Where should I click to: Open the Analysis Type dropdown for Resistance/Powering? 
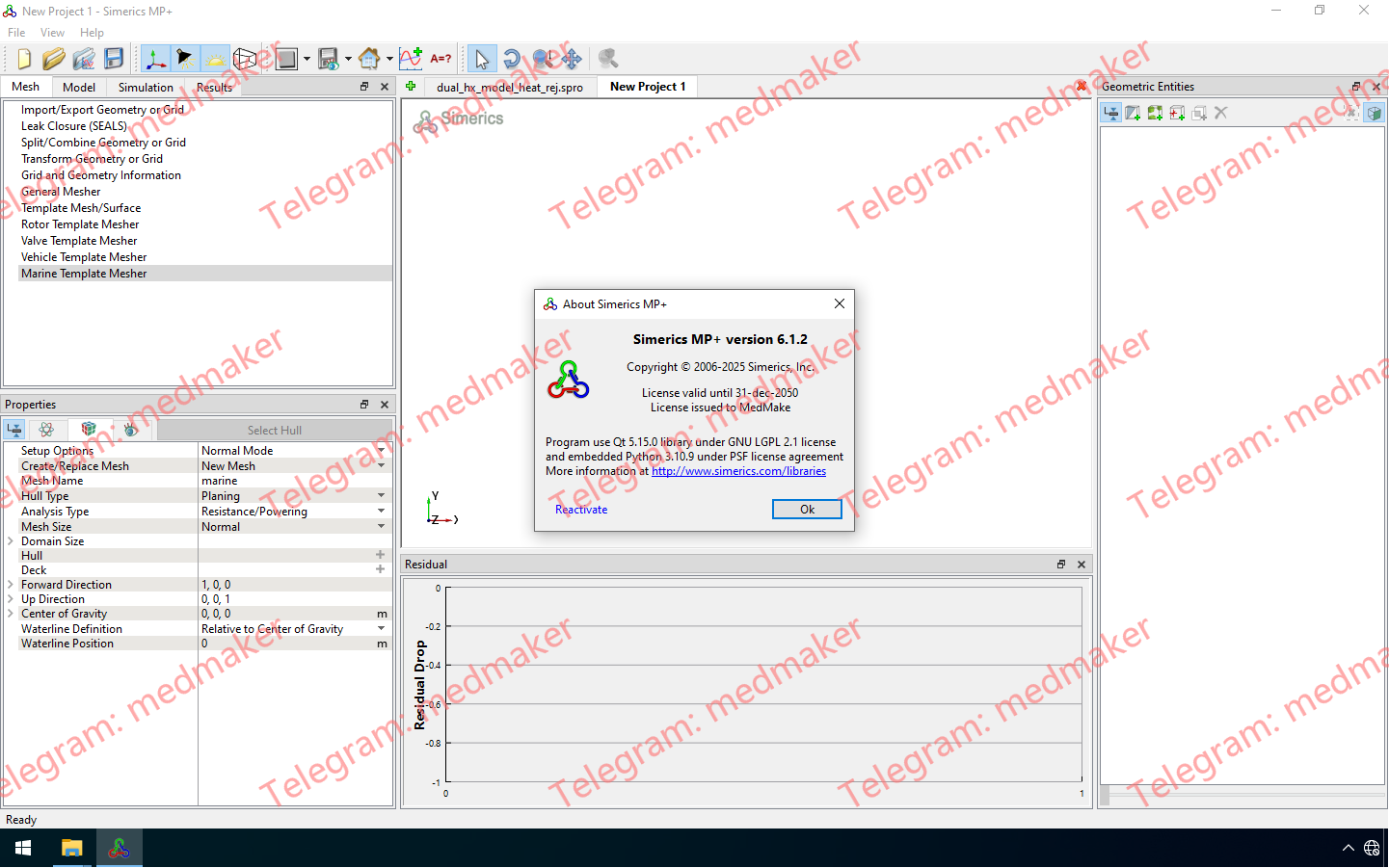click(x=294, y=511)
